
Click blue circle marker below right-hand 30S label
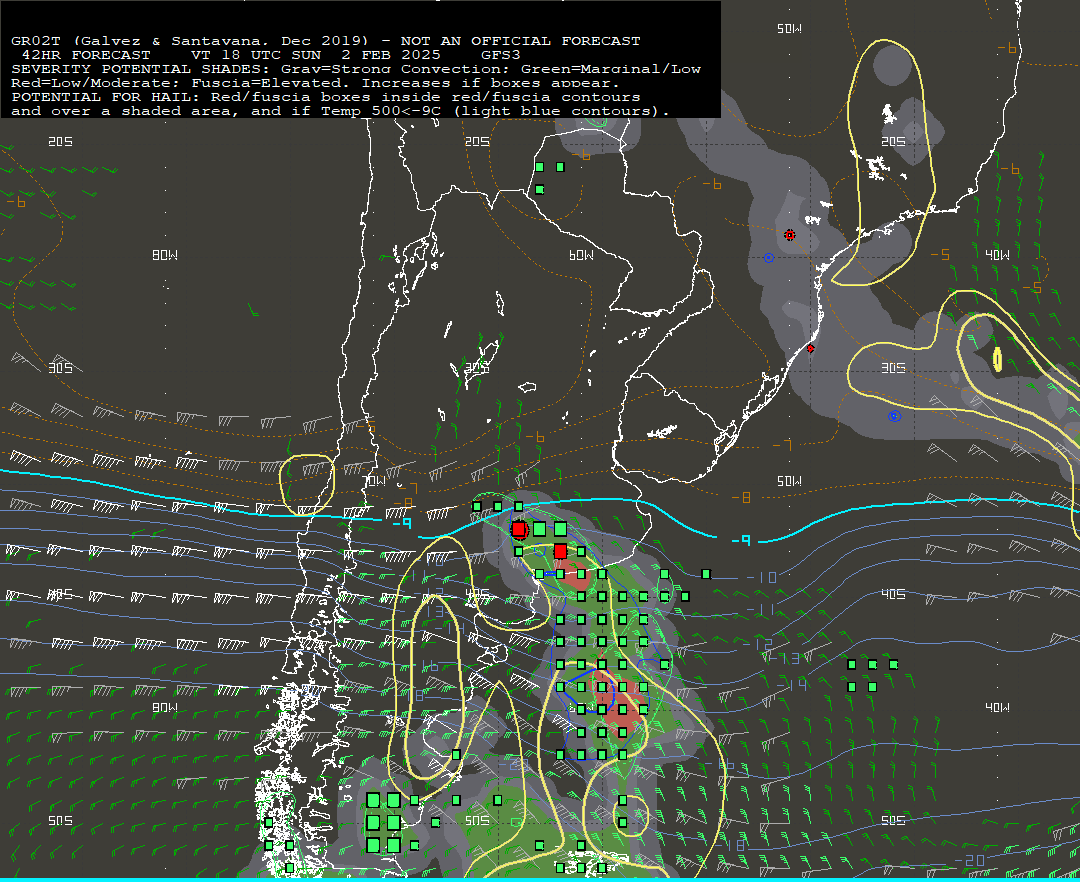tap(894, 416)
